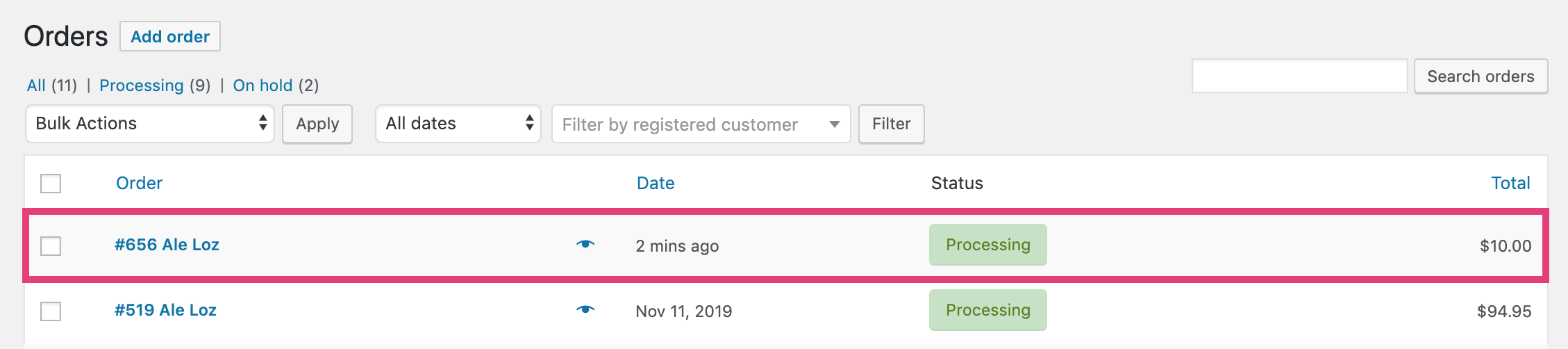Sort orders by the Date column

656,183
